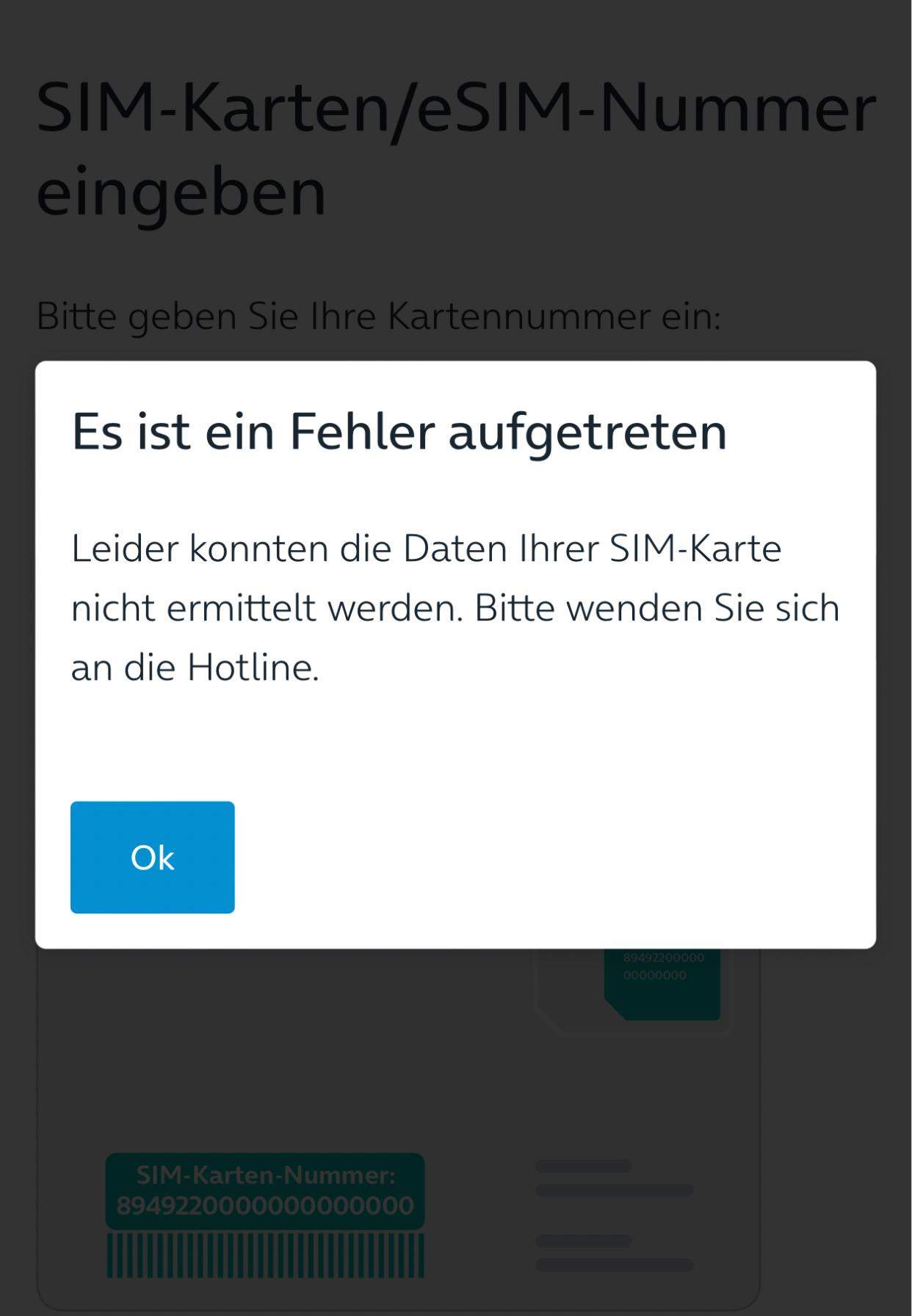Click the barcode below the SIM-Karten-Nummer label
The width and height of the screenshot is (912, 1316).
coord(265,1255)
